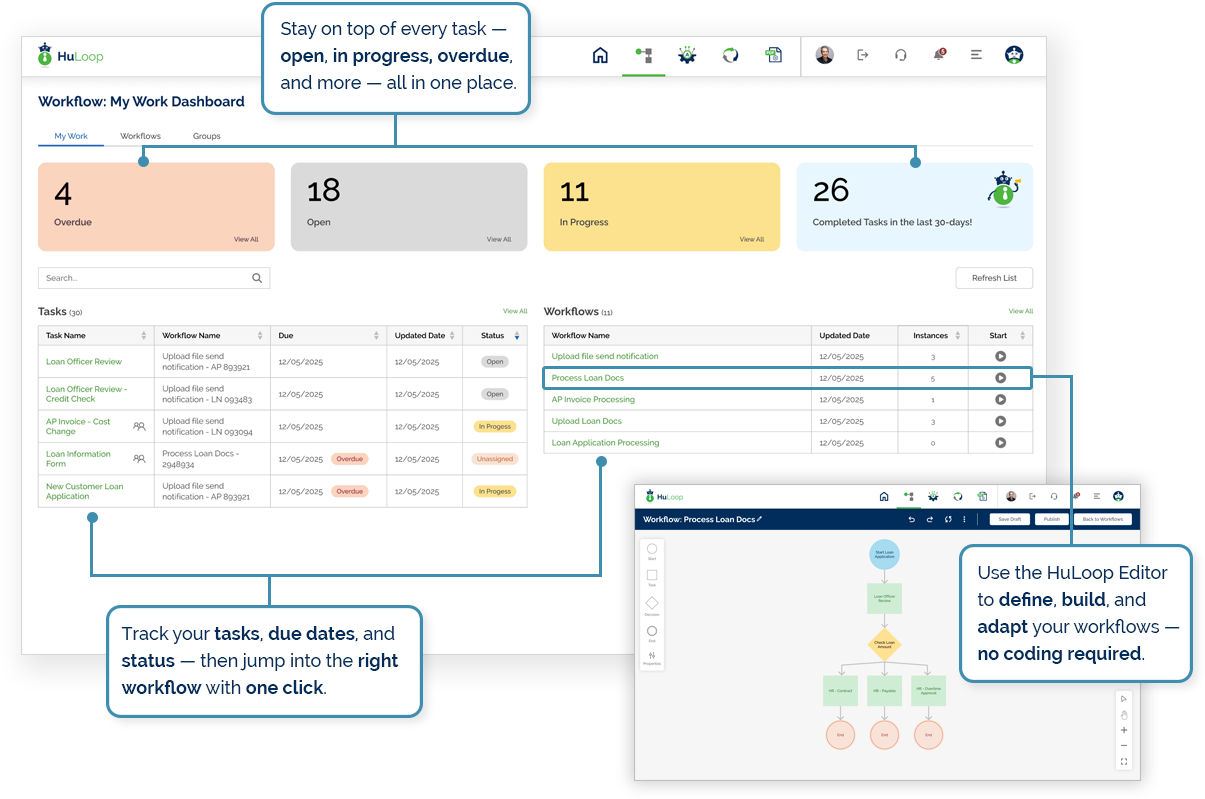This screenshot has height=799, width=1205.
Task: Switch to the Groups tab
Action: [207, 136]
